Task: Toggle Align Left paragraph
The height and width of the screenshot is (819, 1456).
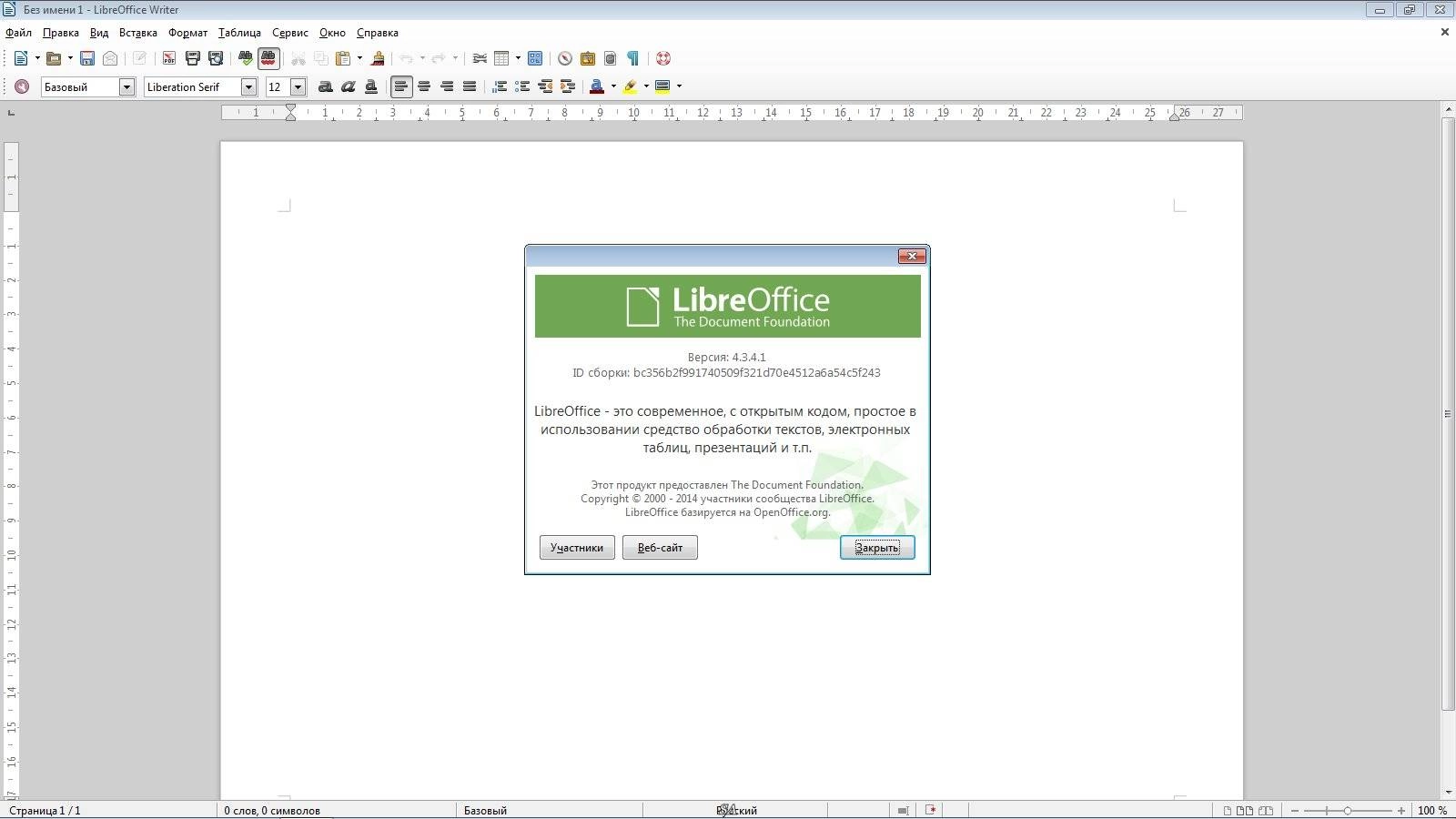Action: pos(401,86)
